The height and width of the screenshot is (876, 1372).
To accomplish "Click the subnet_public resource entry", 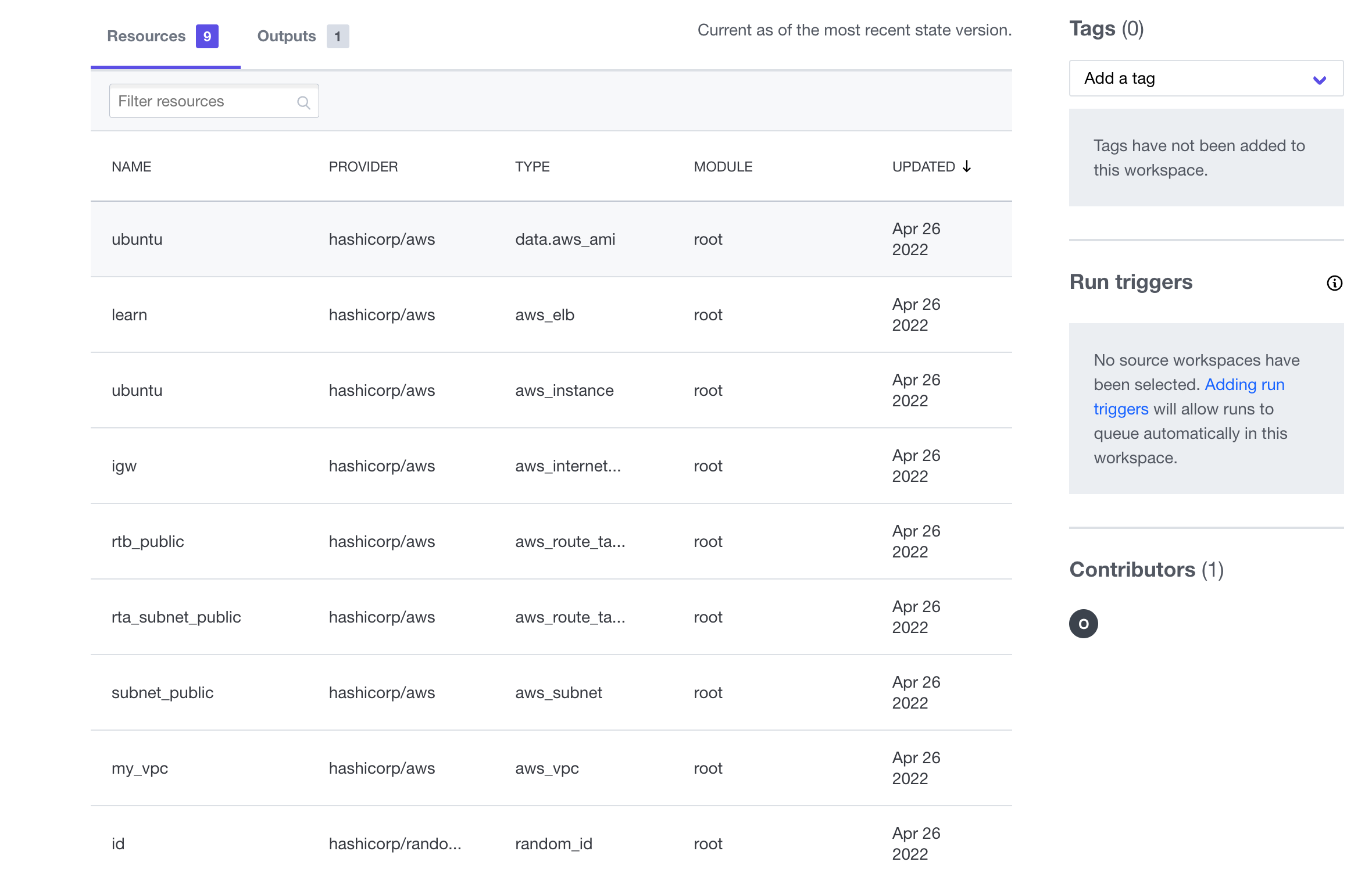I will pos(163,692).
